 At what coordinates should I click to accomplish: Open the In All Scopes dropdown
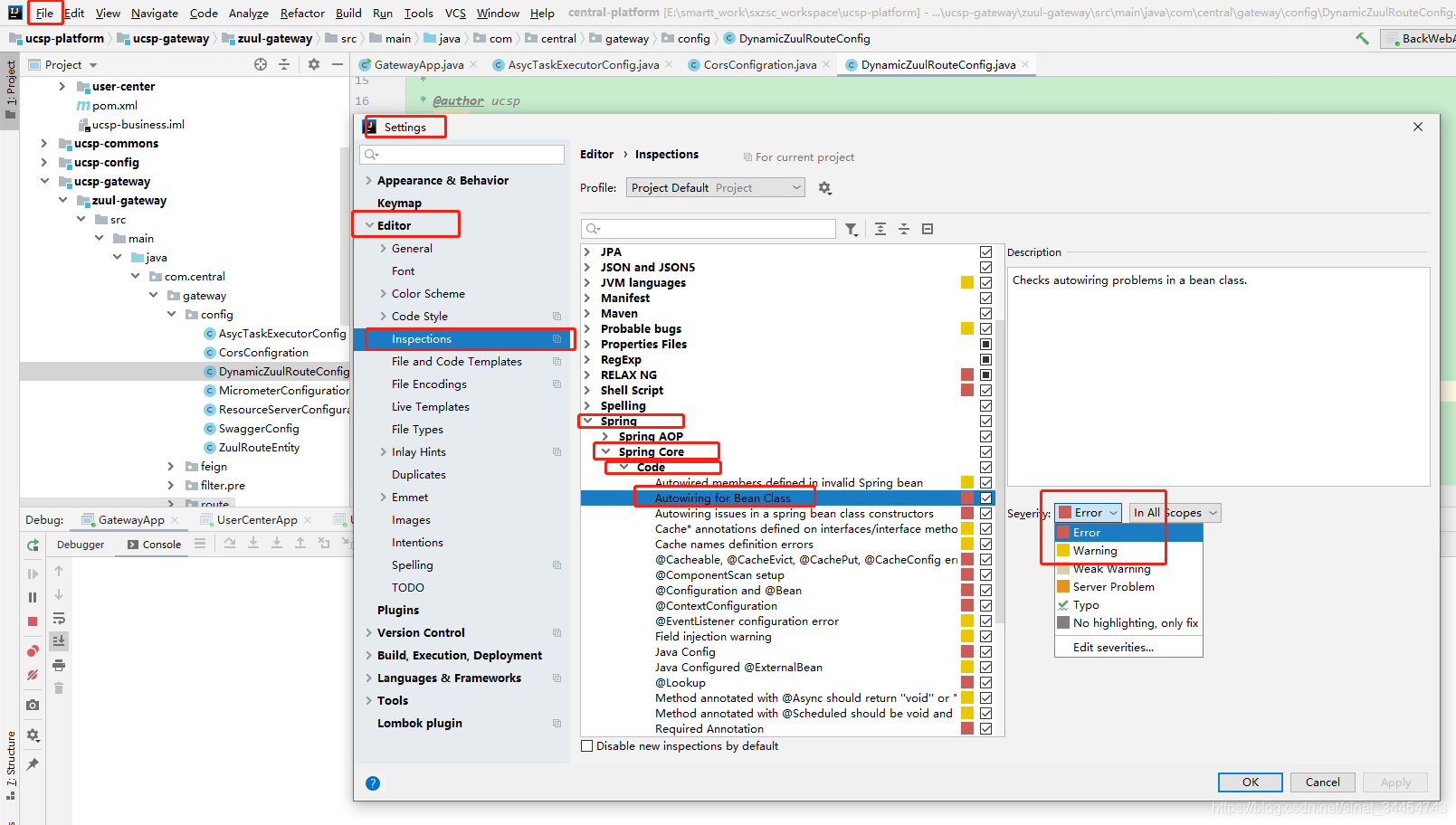pos(1175,513)
